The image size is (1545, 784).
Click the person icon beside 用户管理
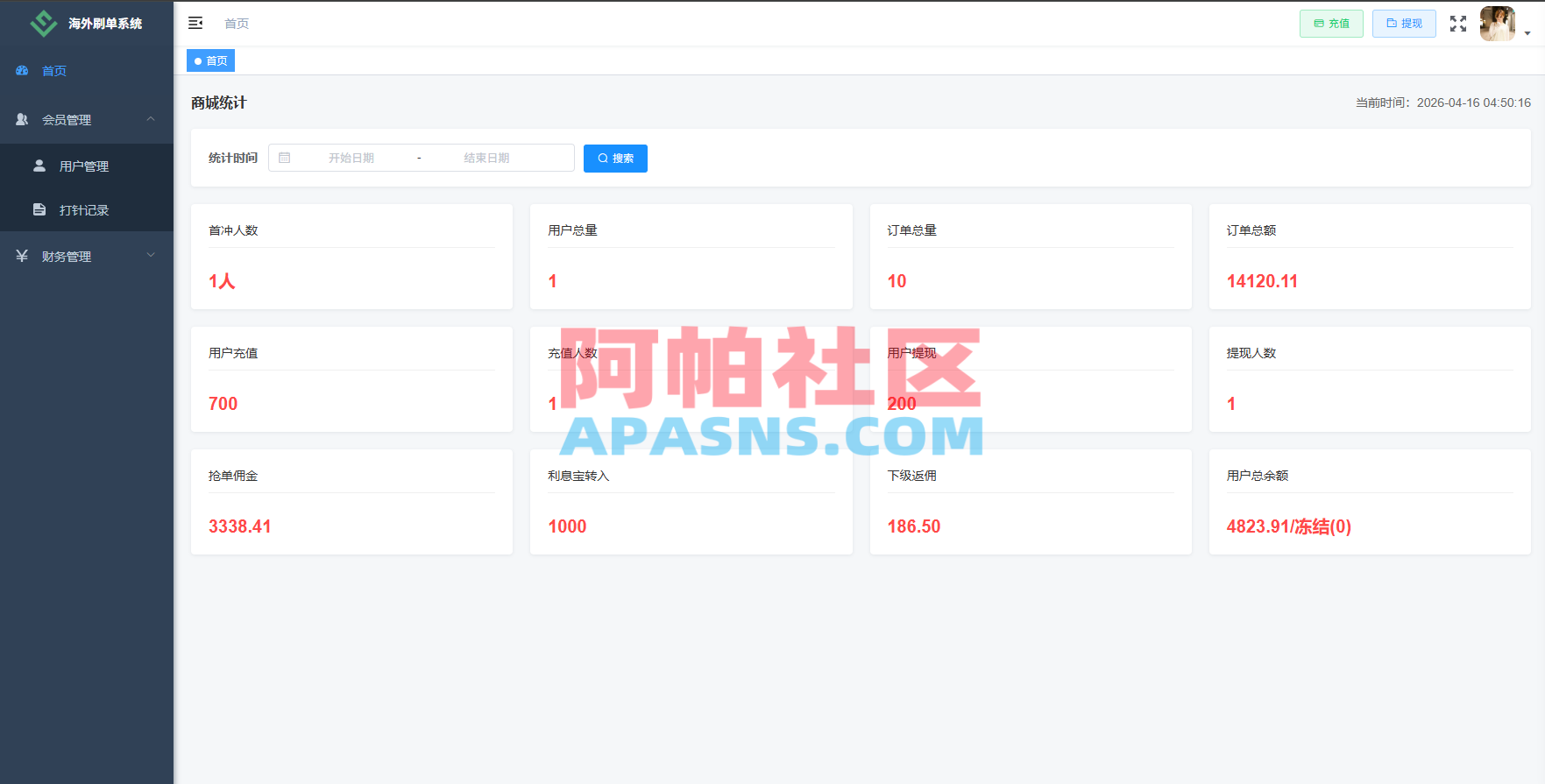tap(39, 166)
